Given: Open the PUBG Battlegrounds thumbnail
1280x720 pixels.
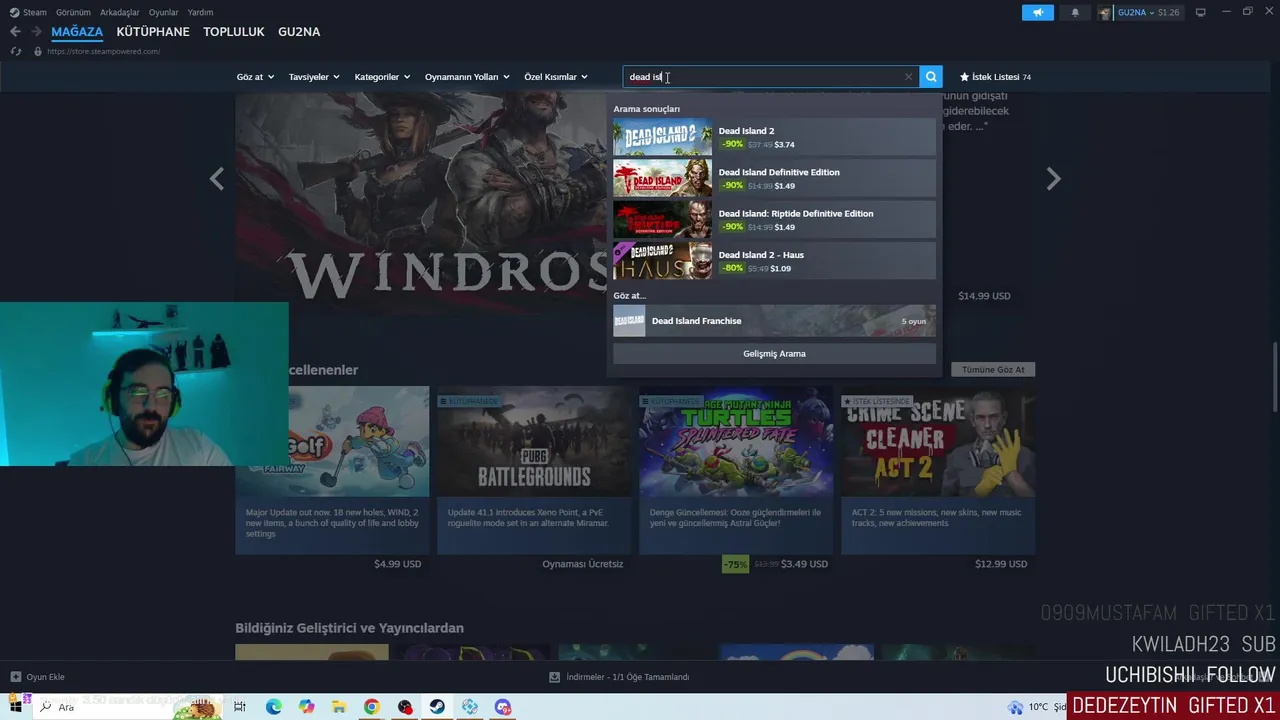Looking at the screenshot, I should (x=534, y=441).
